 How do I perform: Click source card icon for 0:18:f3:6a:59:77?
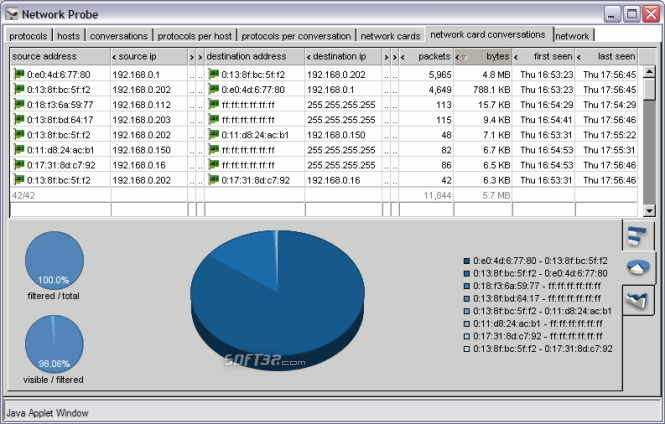click(19, 104)
